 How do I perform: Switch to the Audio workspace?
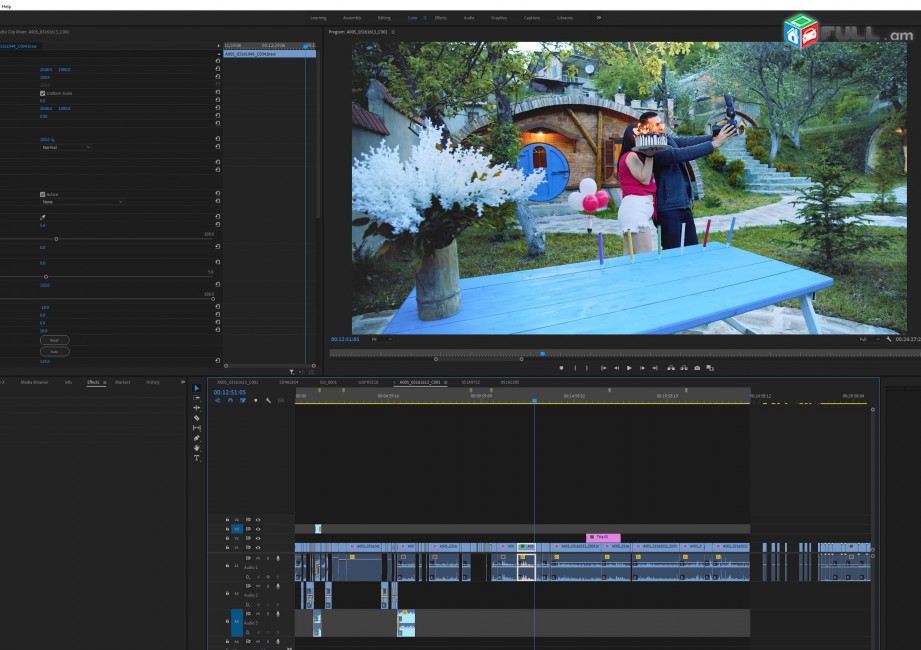(x=469, y=18)
